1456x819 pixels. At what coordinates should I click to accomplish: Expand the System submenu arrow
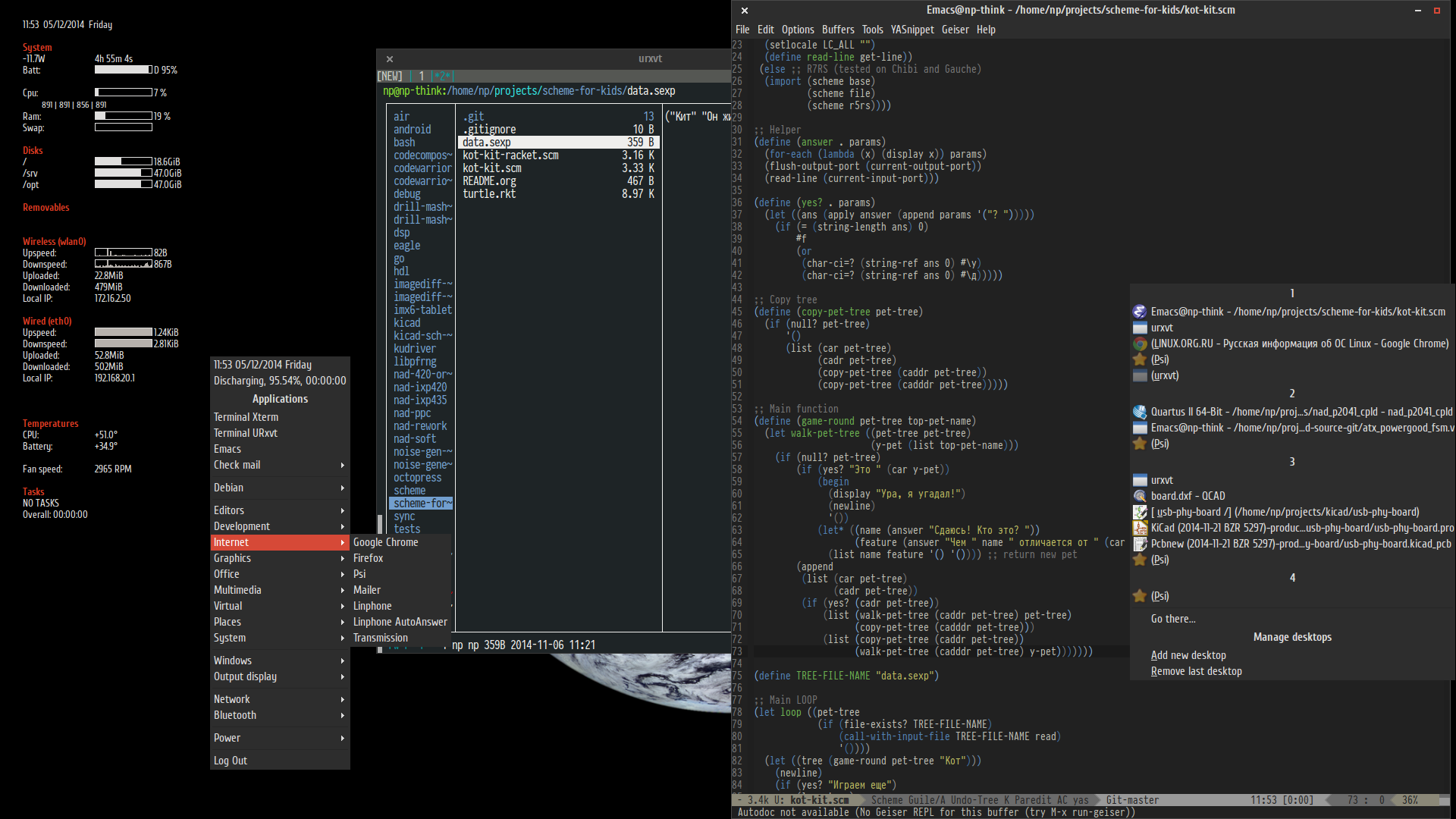(x=343, y=638)
